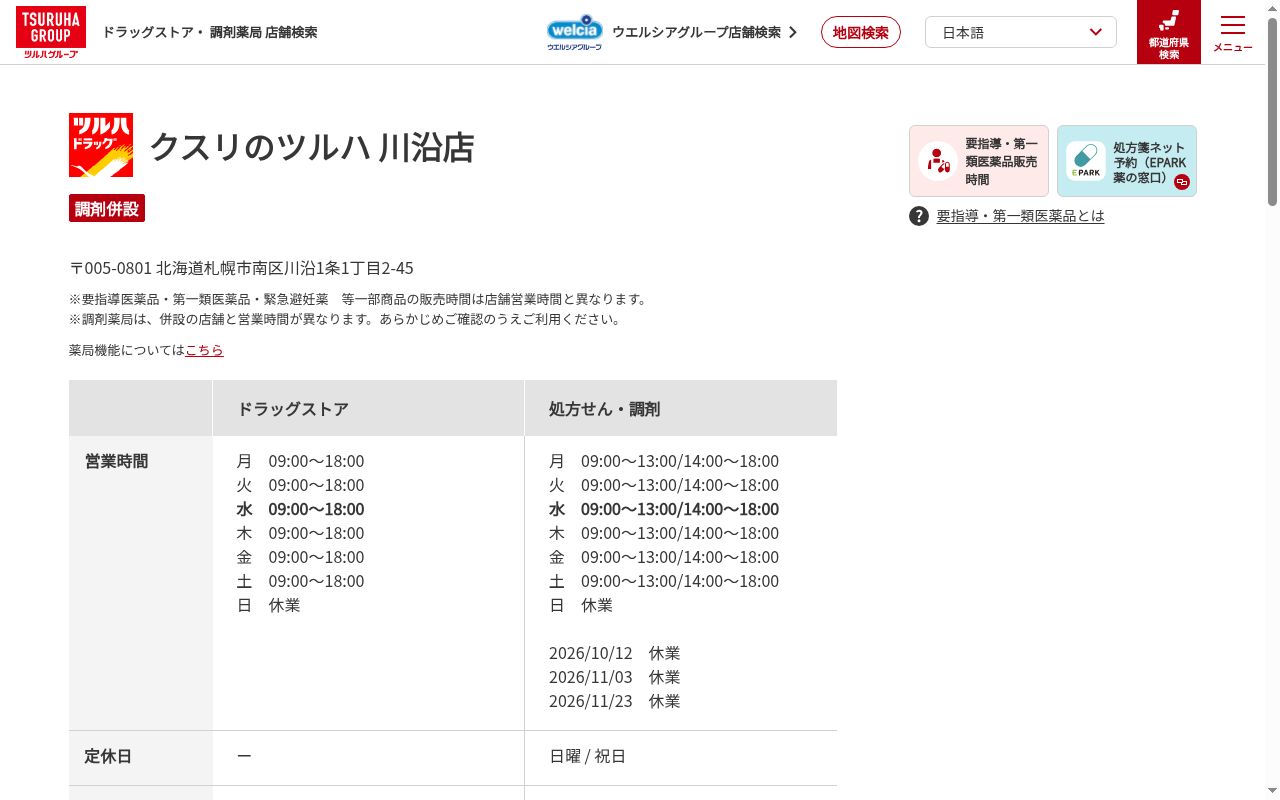
Task: Follow the 要指導・第一類医薬品とは link
Action: (x=1020, y=216)
